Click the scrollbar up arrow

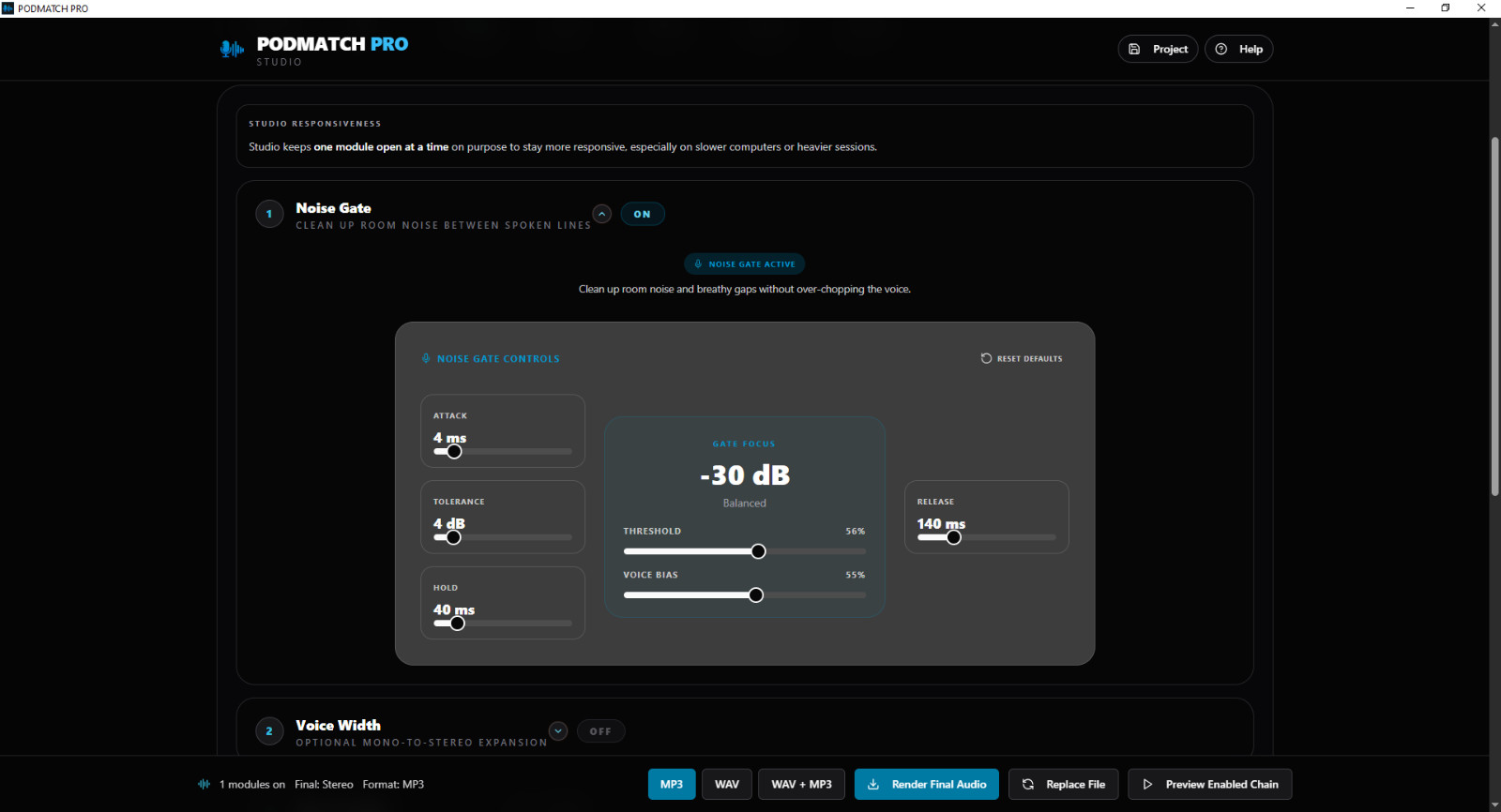pos(1494,24)
